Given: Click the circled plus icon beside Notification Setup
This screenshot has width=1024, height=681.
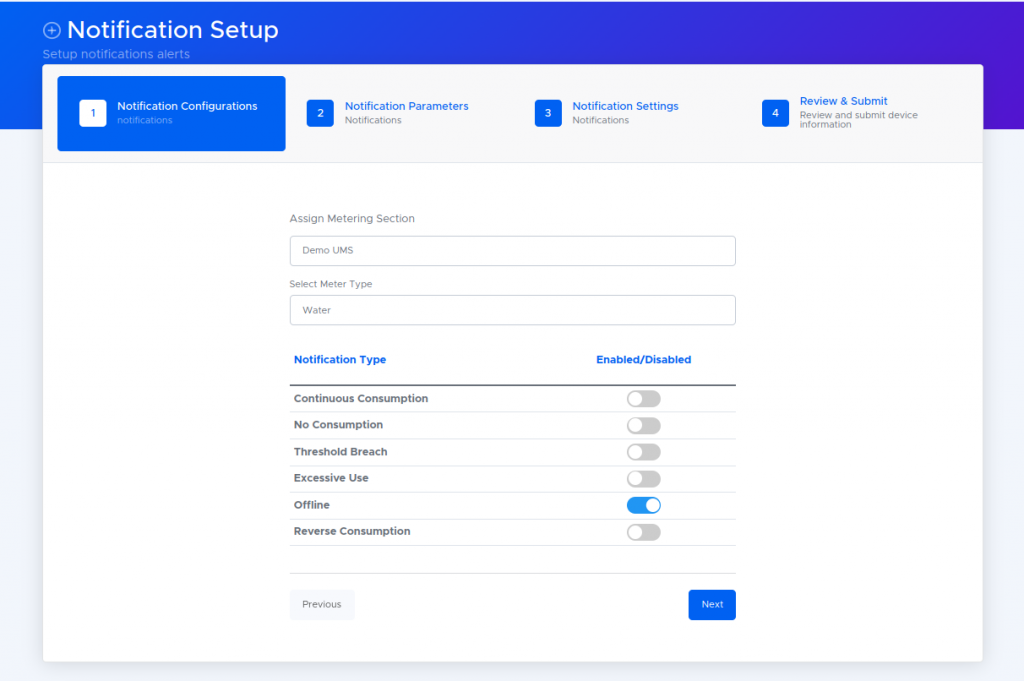Looking at the screenshot, I should point(51,30).
